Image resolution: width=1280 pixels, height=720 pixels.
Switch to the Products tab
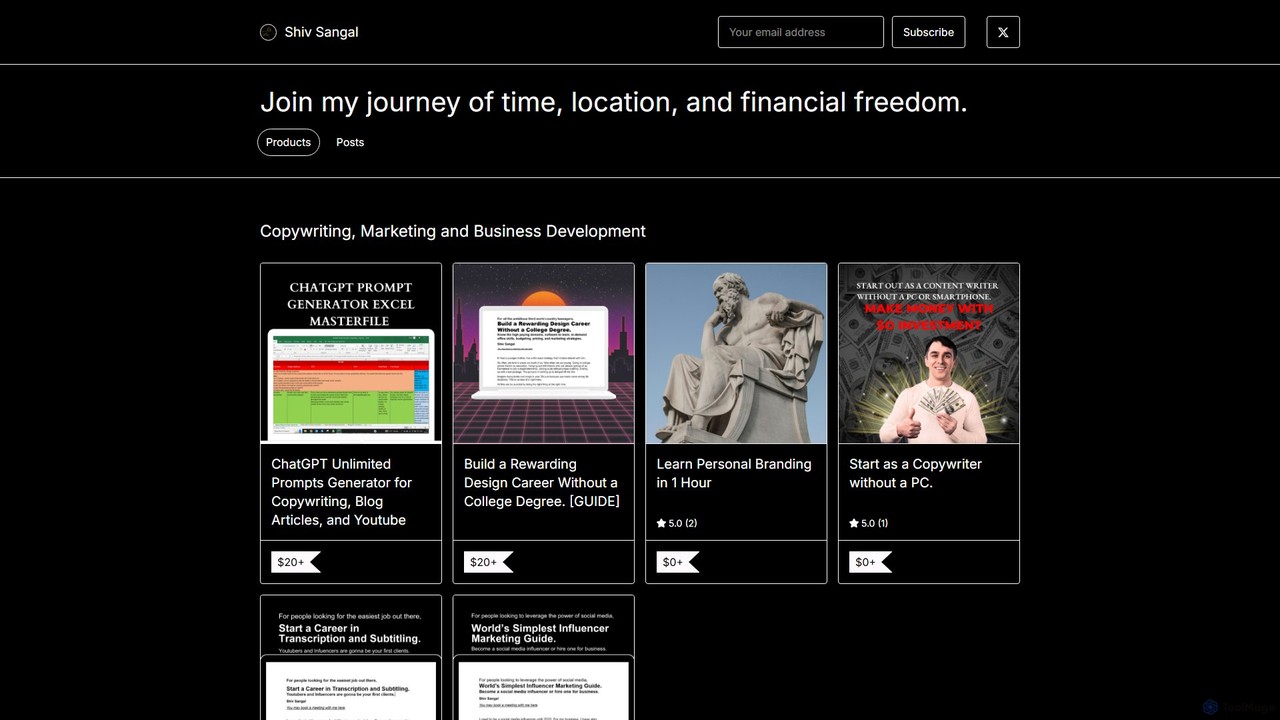coord(288,142)
